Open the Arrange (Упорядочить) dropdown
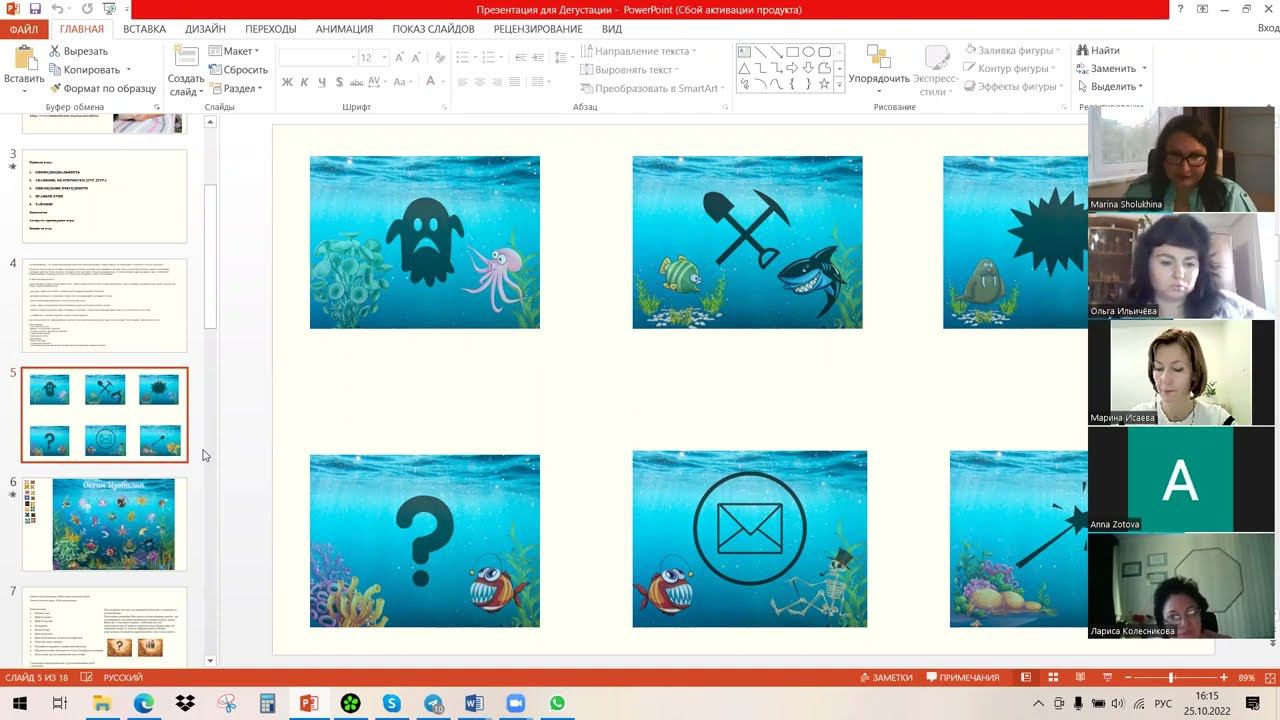The width and height of the screenshot is (1280, 720). pos(879,78)
